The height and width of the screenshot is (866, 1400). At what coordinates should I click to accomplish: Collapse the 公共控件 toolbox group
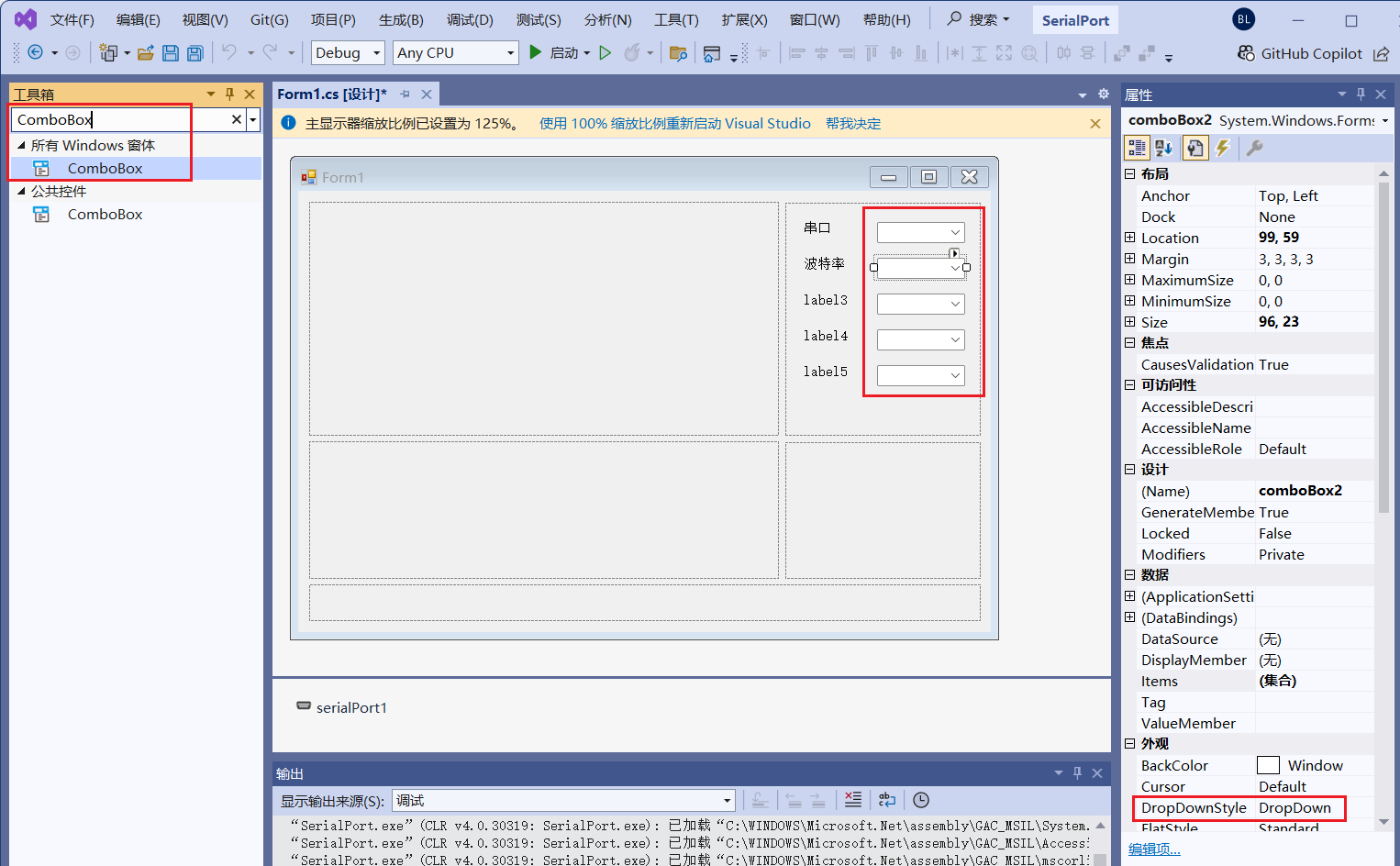pos(21,191)
